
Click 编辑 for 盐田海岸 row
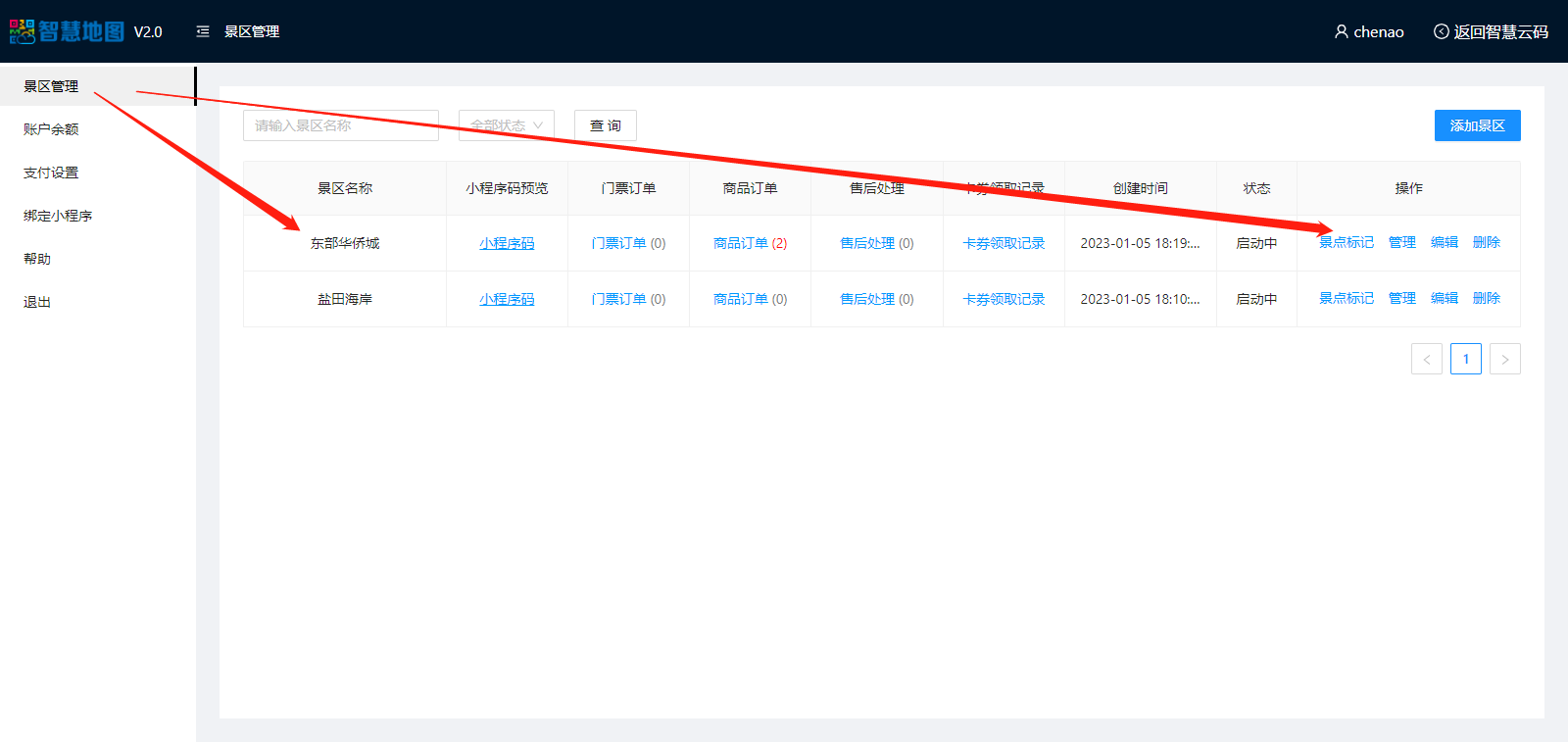(x=1444, y=298)
